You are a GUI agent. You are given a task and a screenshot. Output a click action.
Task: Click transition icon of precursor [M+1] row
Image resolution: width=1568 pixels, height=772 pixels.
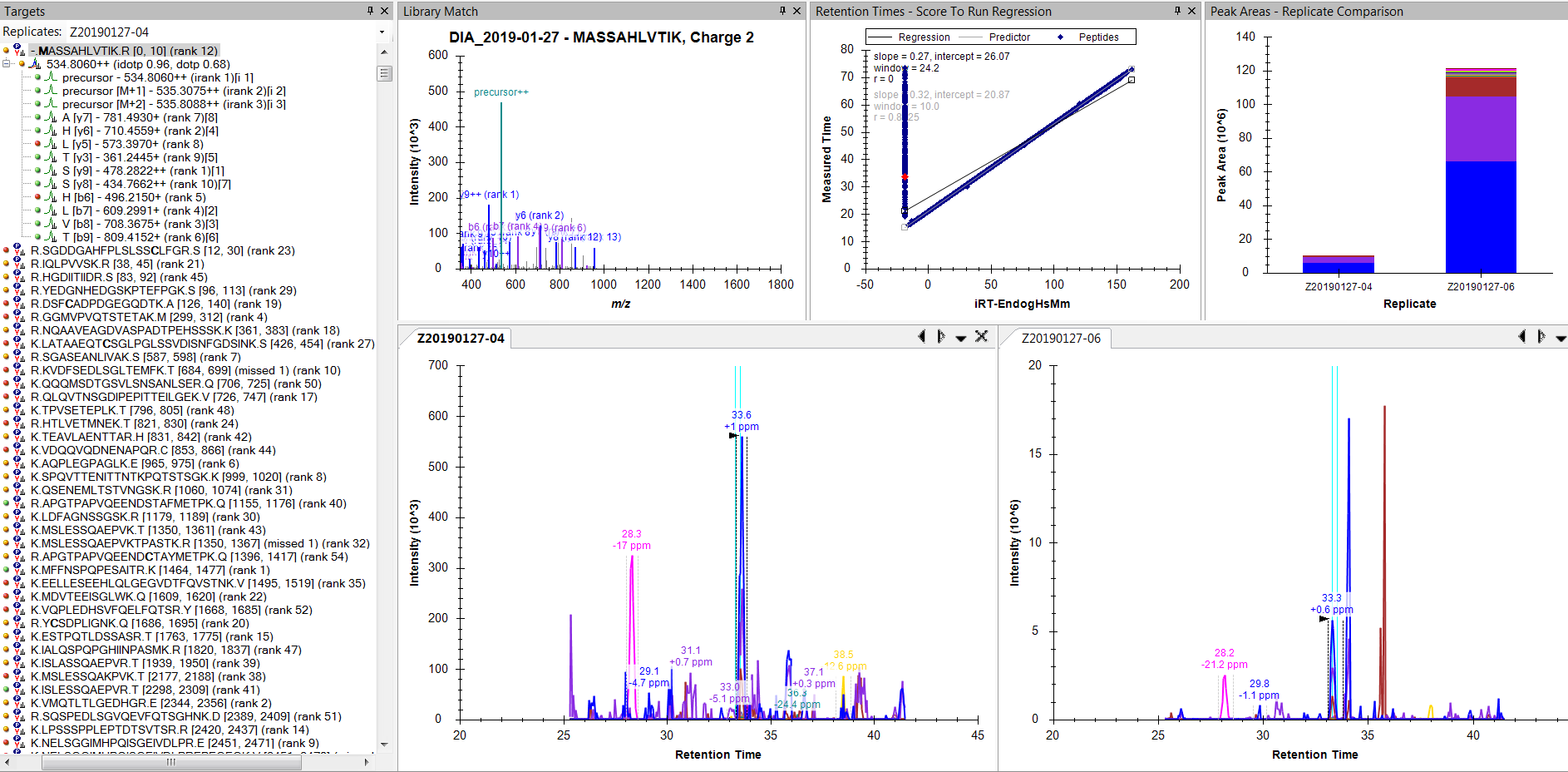(x=51, y=91)
